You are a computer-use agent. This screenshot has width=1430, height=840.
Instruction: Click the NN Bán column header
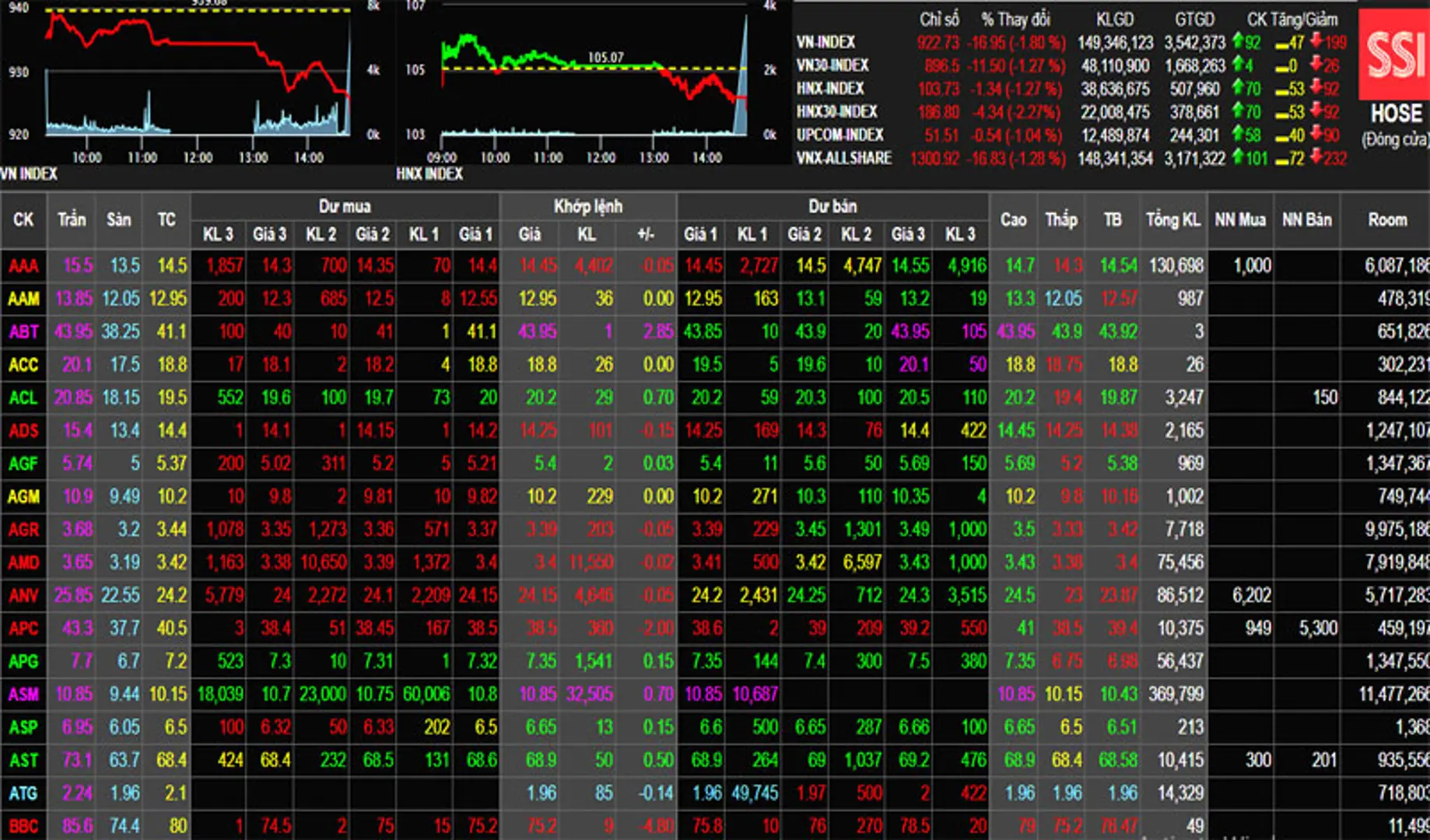coord(1307,220)
